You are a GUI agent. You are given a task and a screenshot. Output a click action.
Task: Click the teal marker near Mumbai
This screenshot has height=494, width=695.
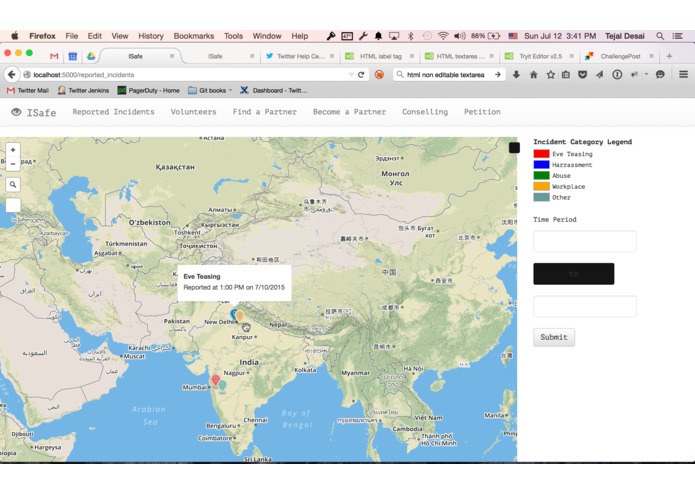(x=223, y=385)
